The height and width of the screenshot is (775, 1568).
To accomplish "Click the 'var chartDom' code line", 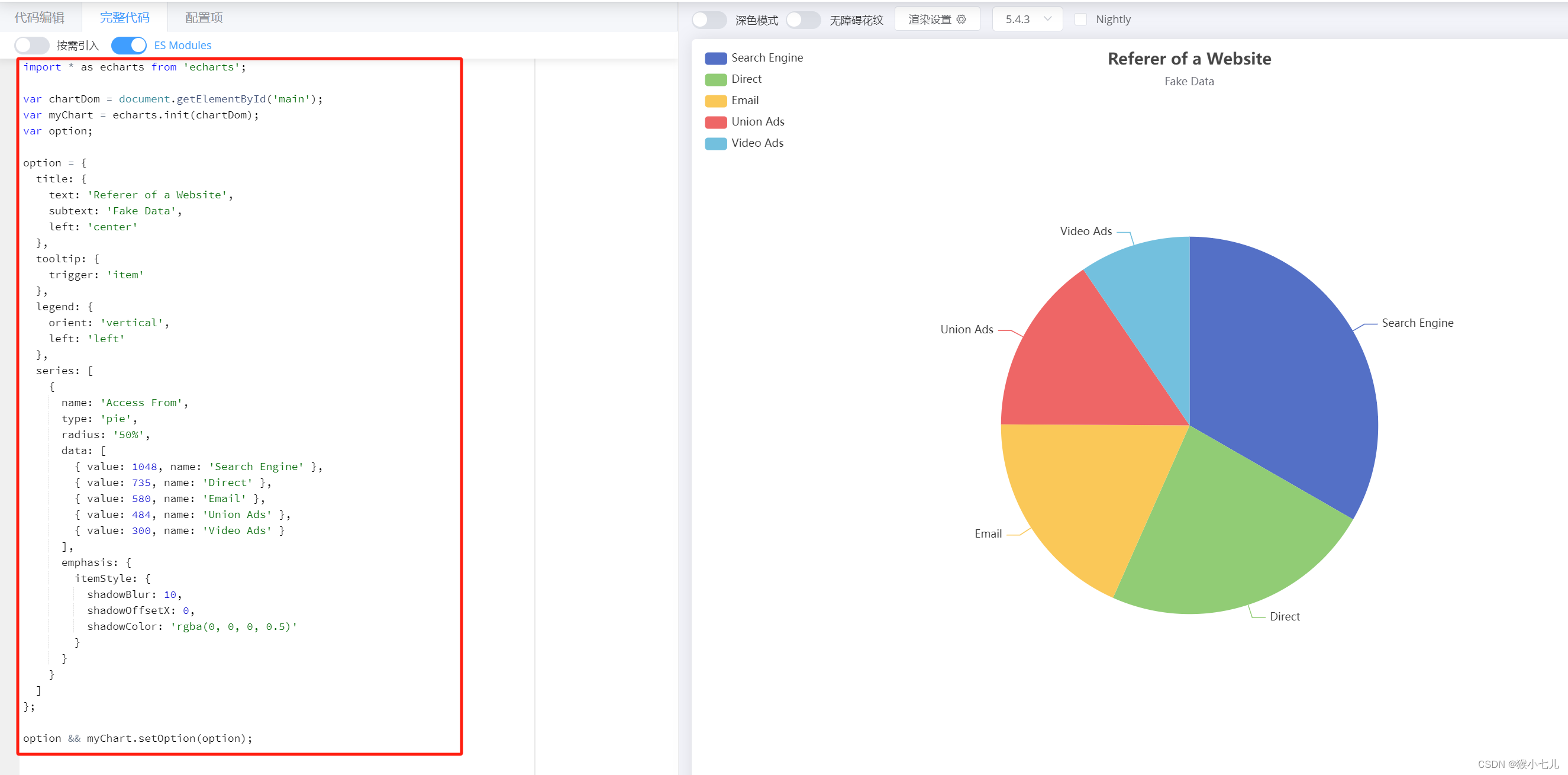I will 173,99.
